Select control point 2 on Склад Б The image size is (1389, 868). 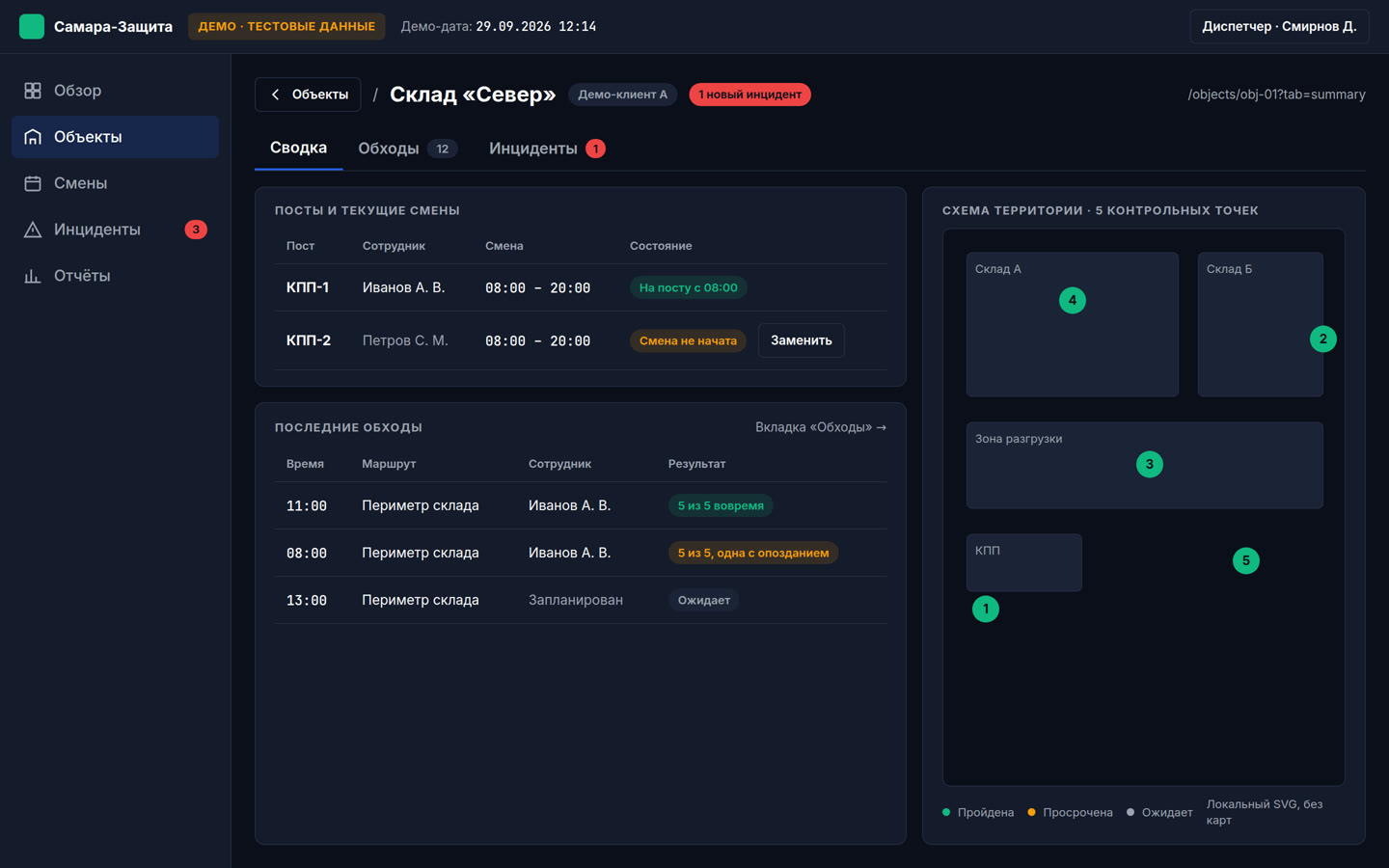[1323, 339]
